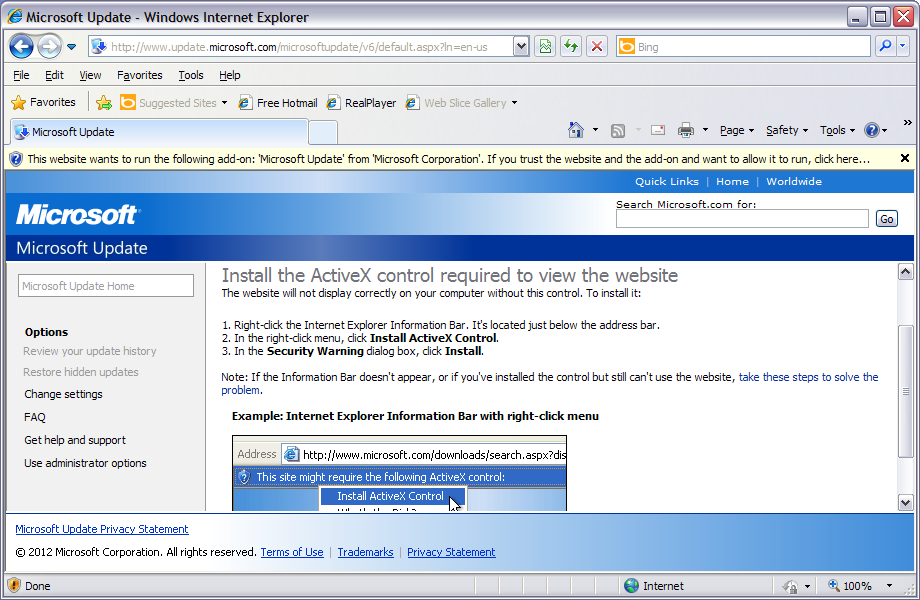The height and width of the screenshot is (600, 920).
Task: Open the Tools command bar menu
Action: 837,130
